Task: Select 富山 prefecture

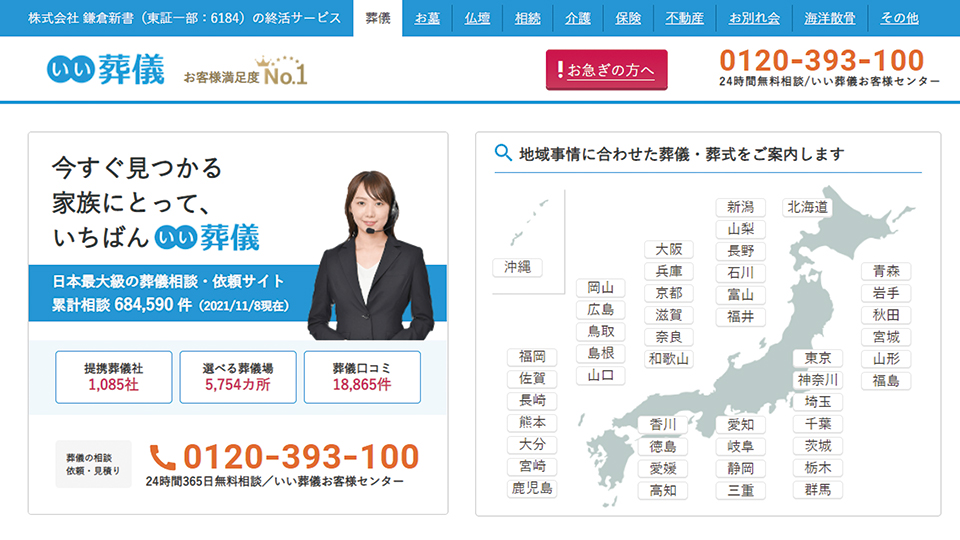Action: point(740,294)
